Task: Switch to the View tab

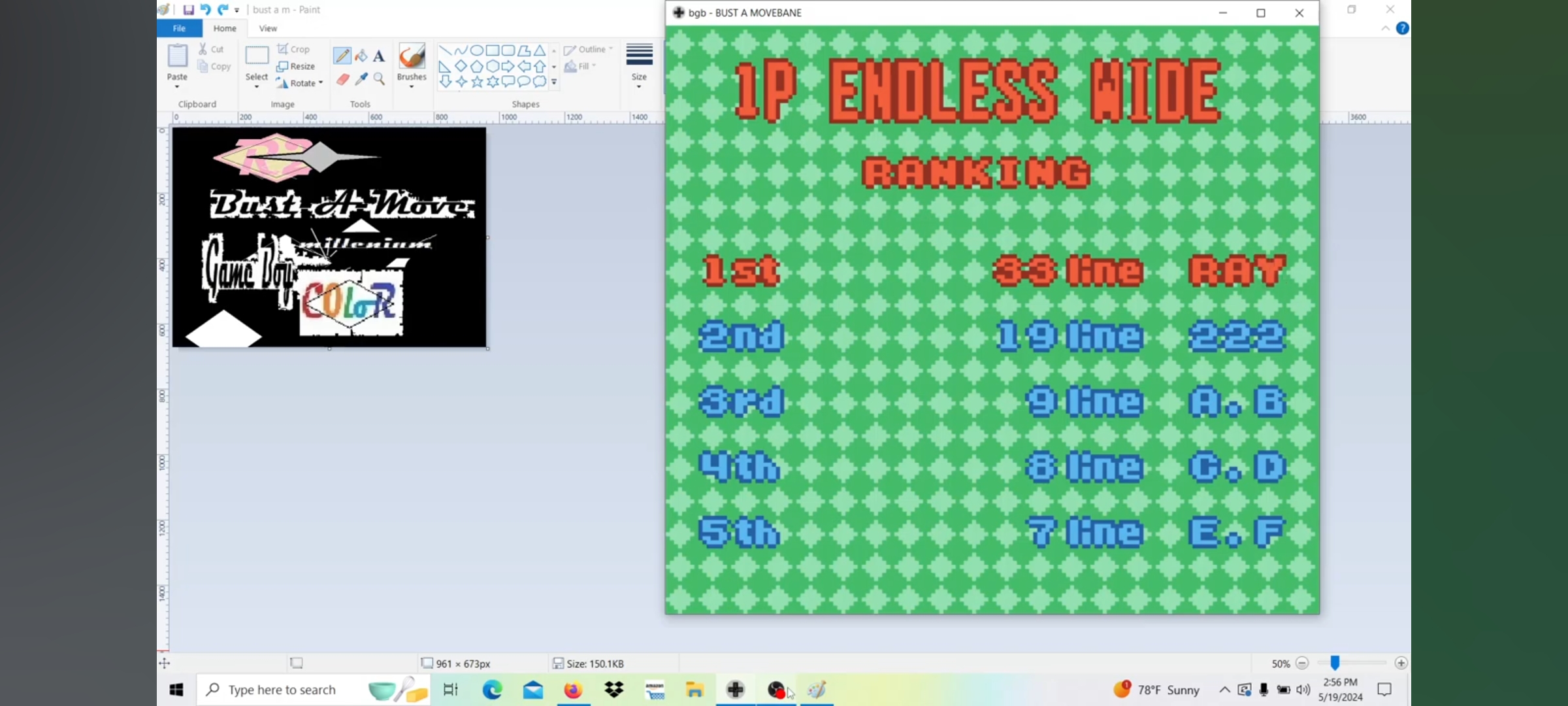Action: pyautogui.click(x=268, y=28)
